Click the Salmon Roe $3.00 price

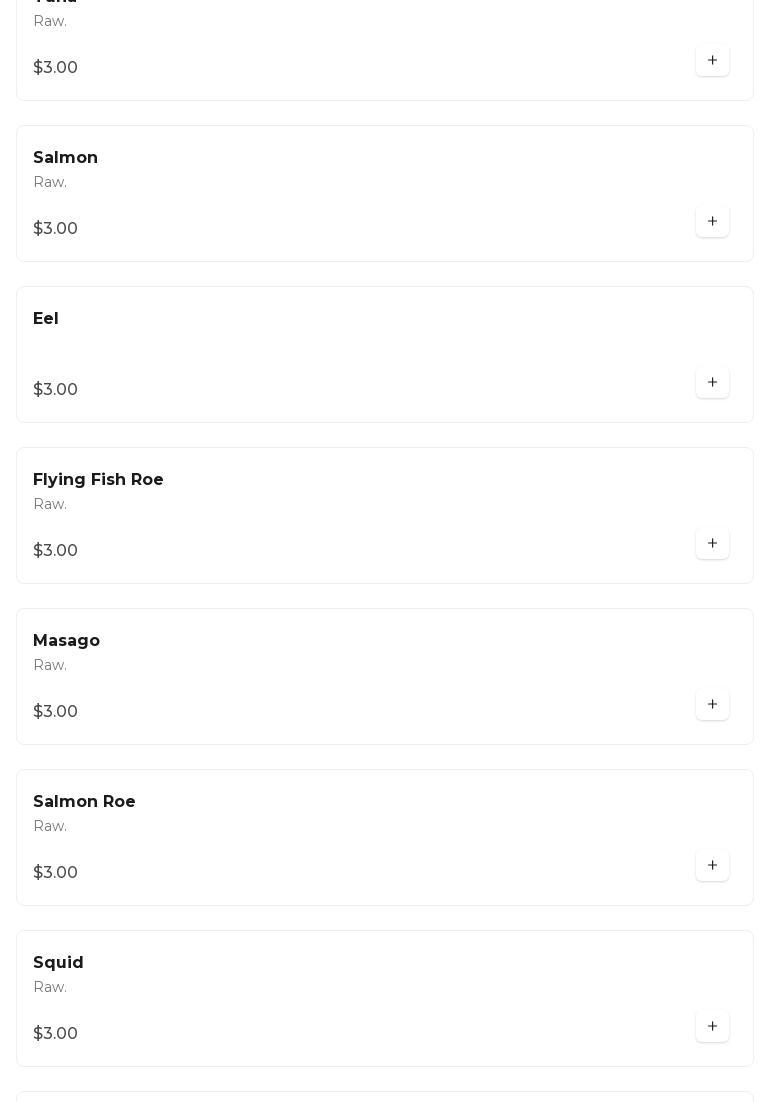[56, 873]
